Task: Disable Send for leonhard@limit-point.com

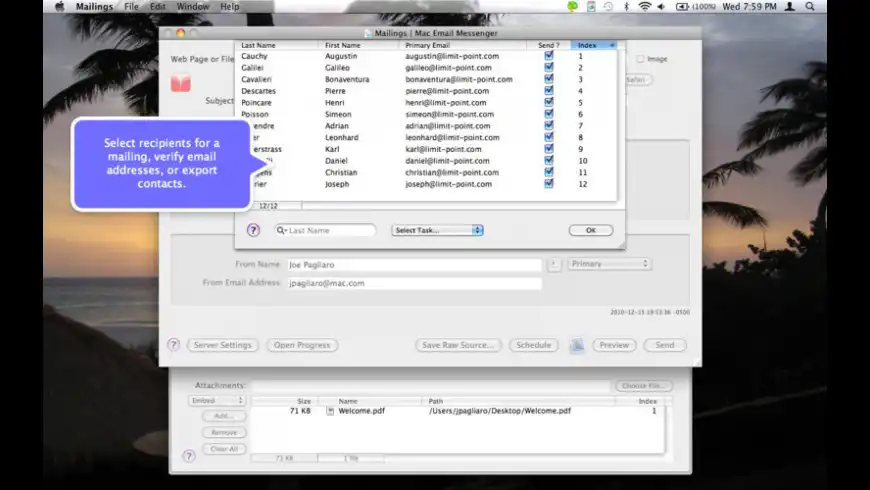Action: [x=549, y=137]
